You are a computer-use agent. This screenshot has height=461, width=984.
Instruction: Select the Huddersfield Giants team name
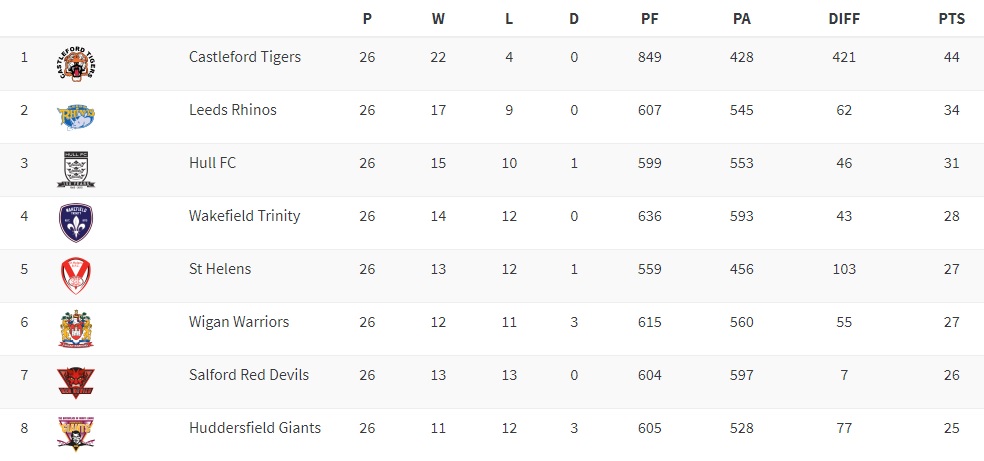coord(255,428)
